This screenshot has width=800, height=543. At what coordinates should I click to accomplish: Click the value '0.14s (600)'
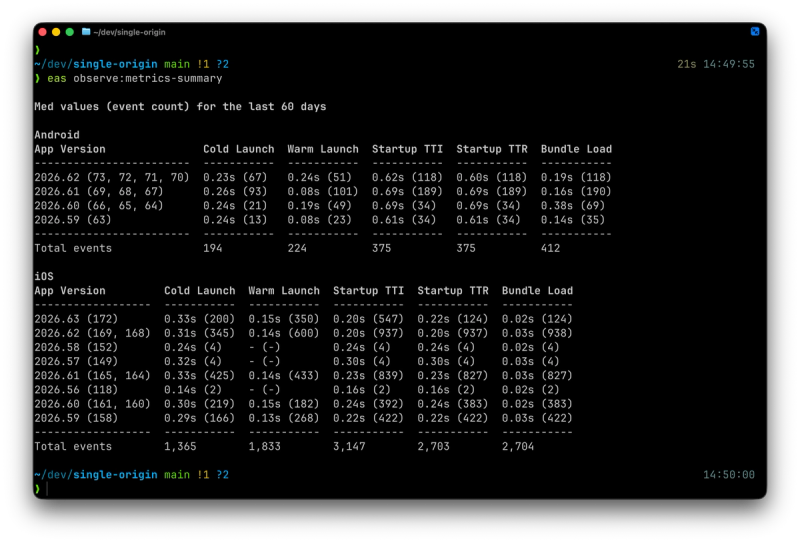(284, 333)
